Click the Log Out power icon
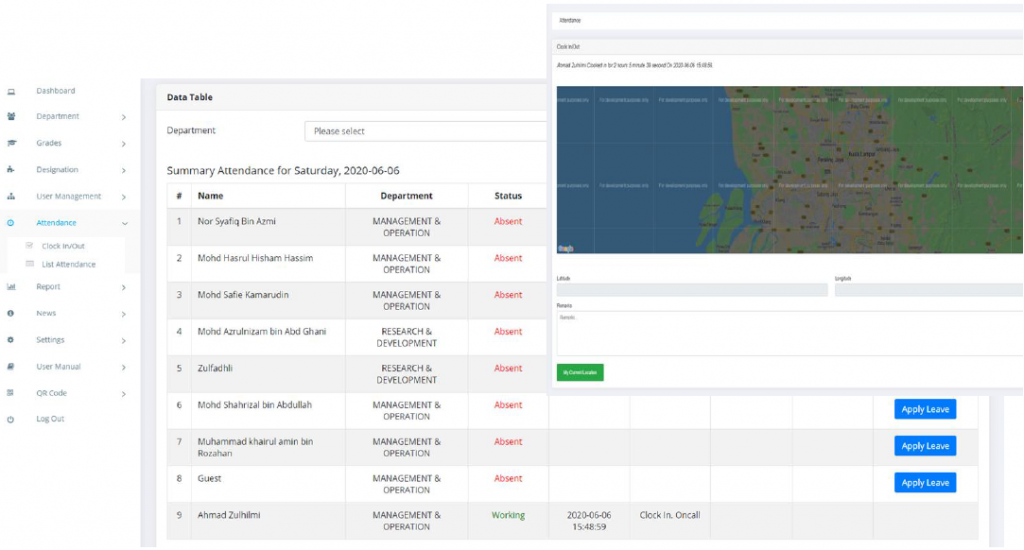Screen dimensions: 1024x550 click(11, 420)
